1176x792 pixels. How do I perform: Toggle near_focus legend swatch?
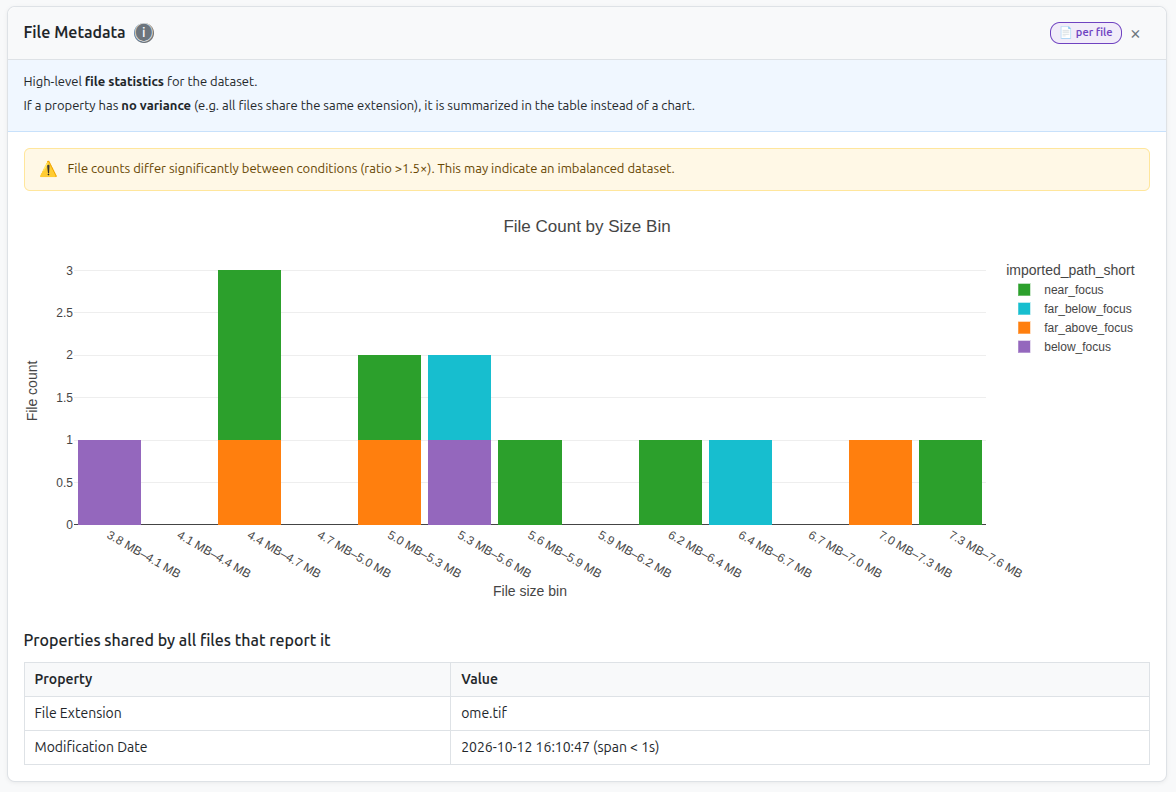click(1024, 290)
